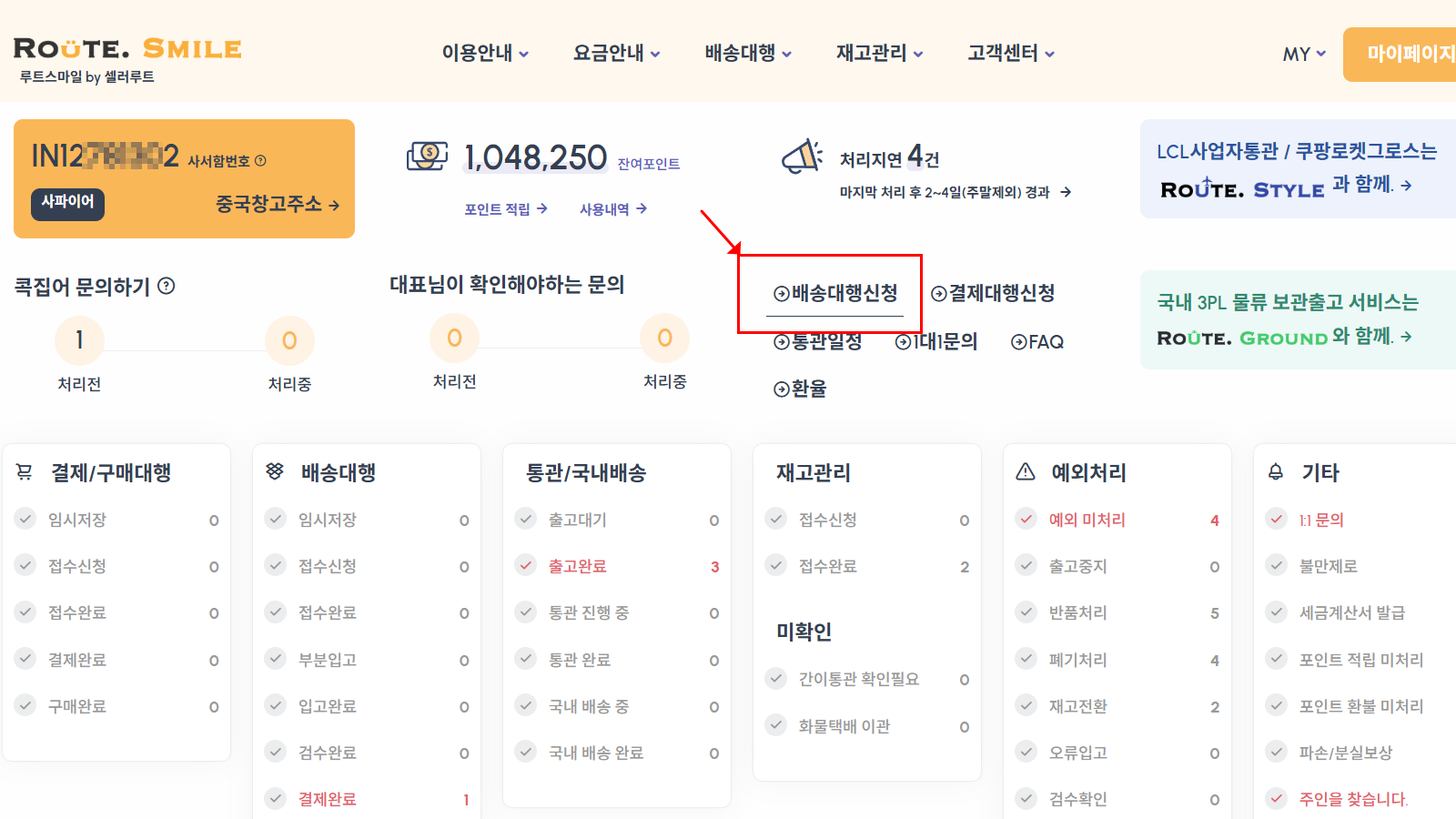Expand the 배송대행 navigation dropdown
The width and height of the screenshot is (1456, 819).
pyautogui.click(x=746, y=53)
